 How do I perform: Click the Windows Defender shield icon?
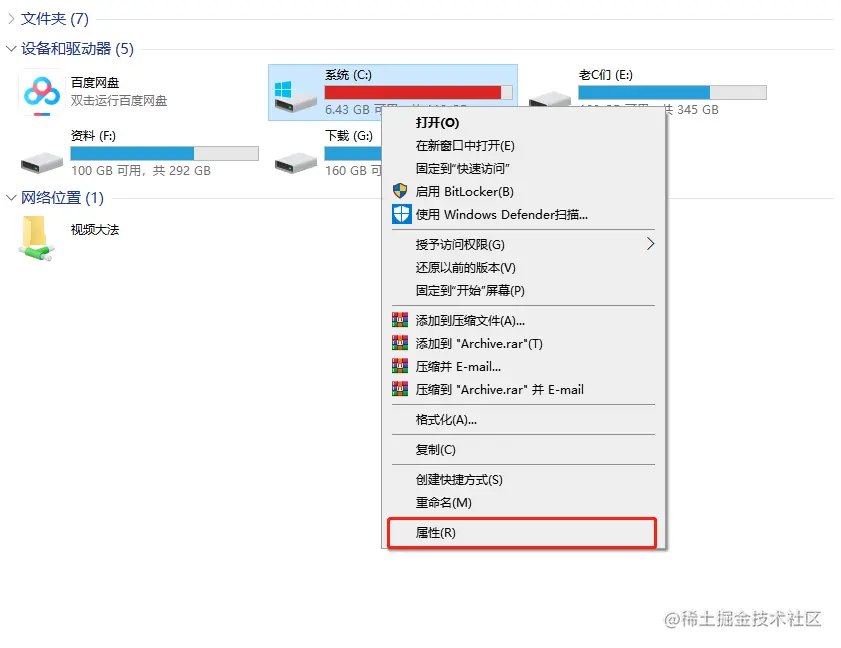click(401, 214)
